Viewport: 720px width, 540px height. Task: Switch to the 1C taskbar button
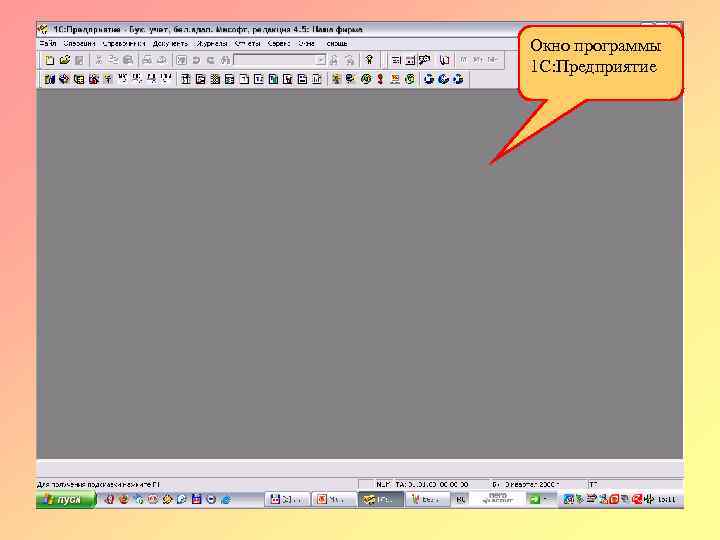[x=380, y=500]
